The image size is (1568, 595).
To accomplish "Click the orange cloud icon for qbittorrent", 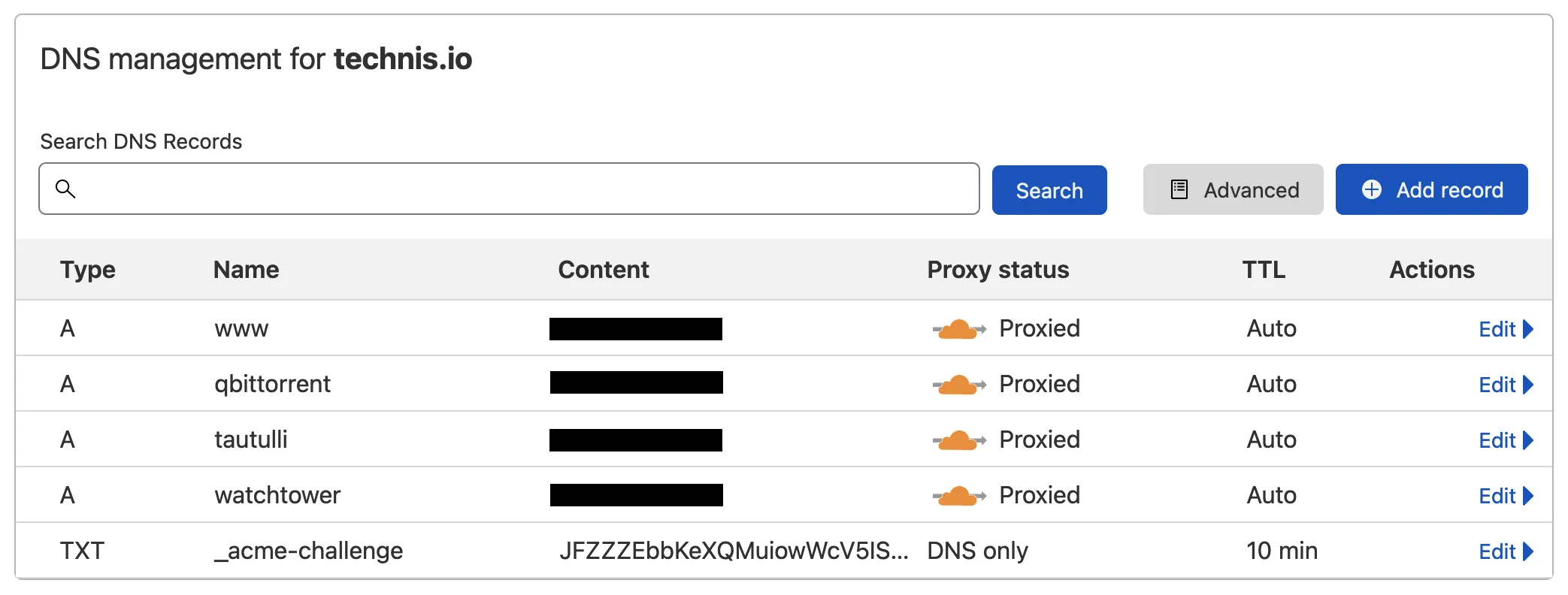I will click(957, 384).
